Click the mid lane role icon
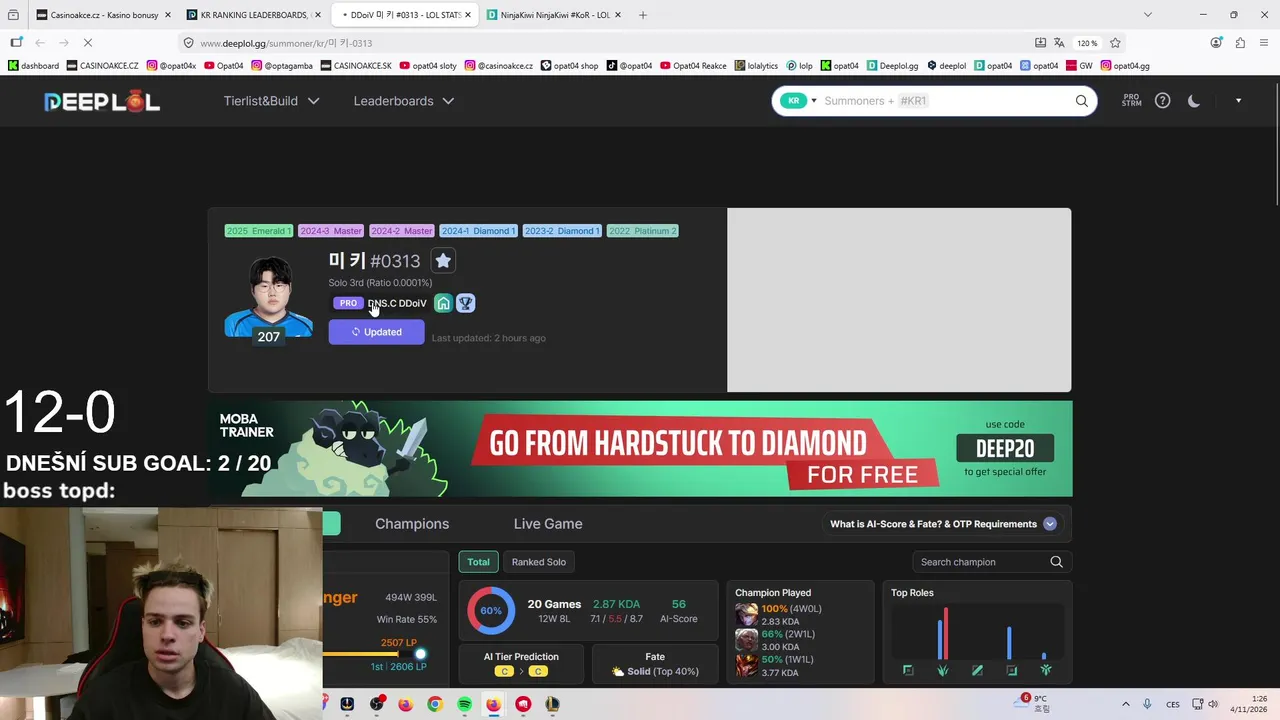This screenshot has height=720, width=1280. pyautogui.click(x=977, y=670)
